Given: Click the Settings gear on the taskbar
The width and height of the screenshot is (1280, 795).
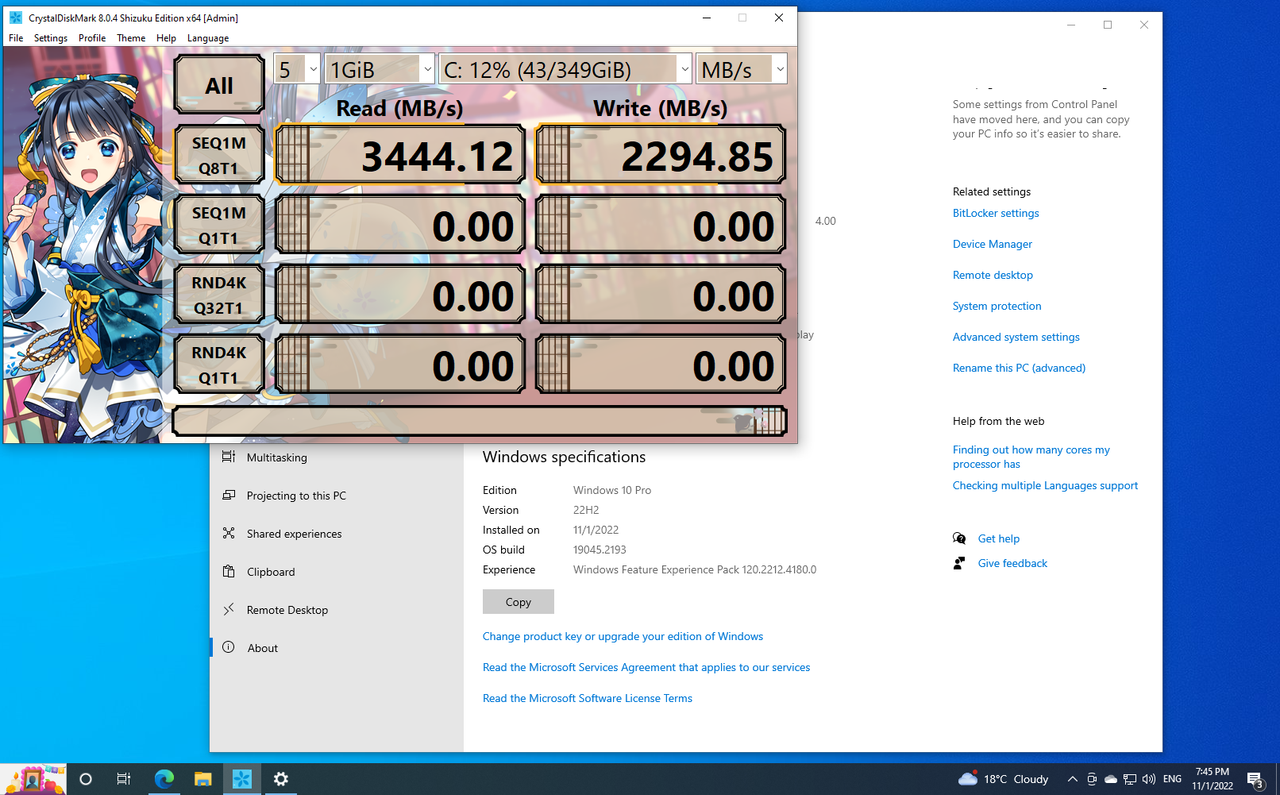Looking at the screenshot, I should pyautogui.click(x=281, y=779).
